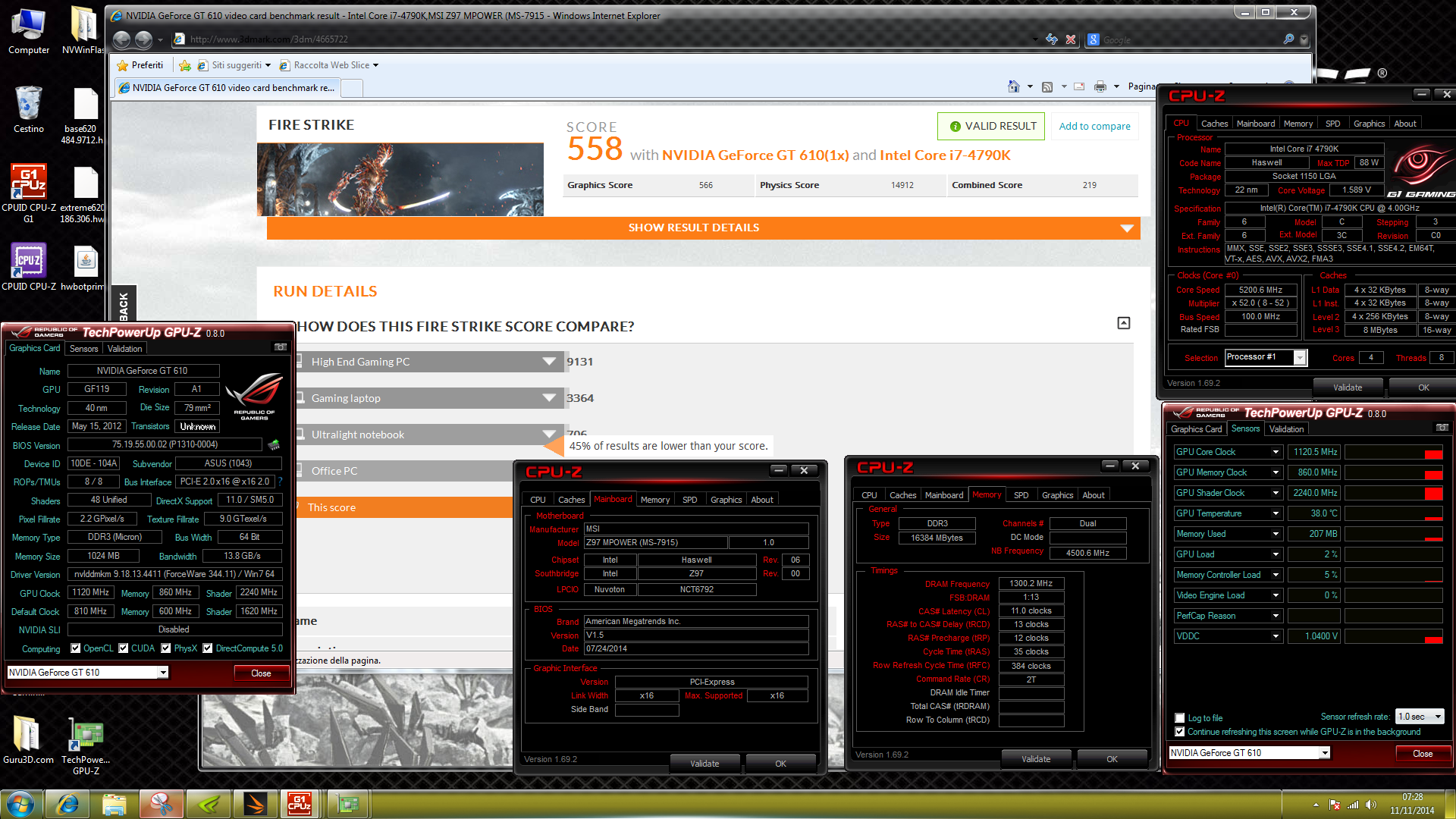This screenshot has width=1456, height=819.
Task: Switch to Sensors tab in left GPU-Z
Action: coord(83,349)
